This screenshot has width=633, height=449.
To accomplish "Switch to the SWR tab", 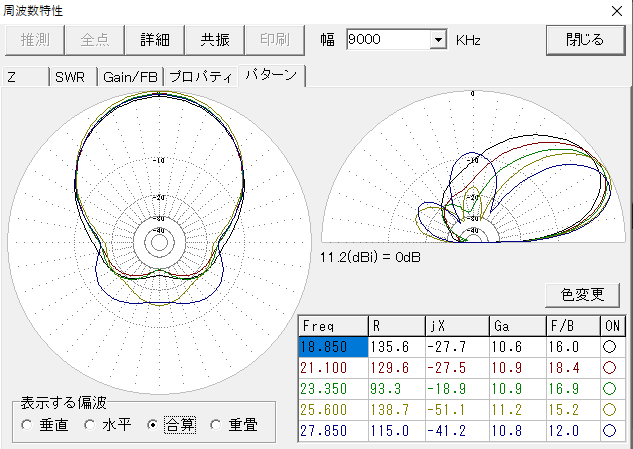I will pyautogui.click(x=71, y=77).
